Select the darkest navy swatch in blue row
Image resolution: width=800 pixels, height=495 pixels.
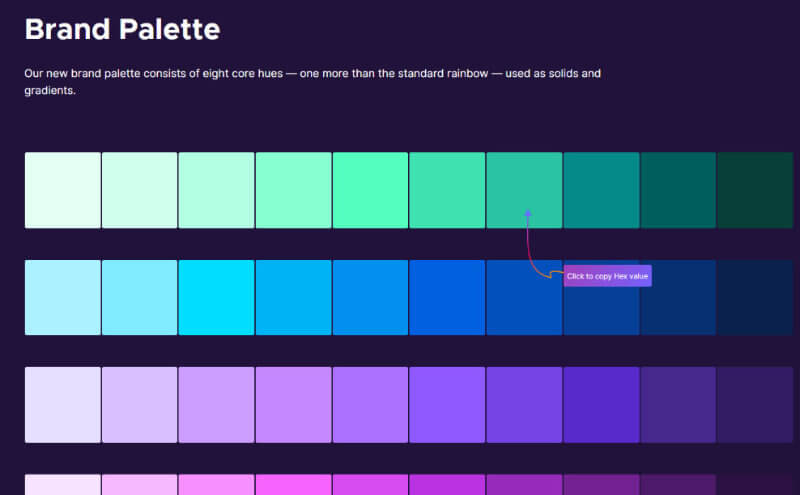(x=755, y=298)
